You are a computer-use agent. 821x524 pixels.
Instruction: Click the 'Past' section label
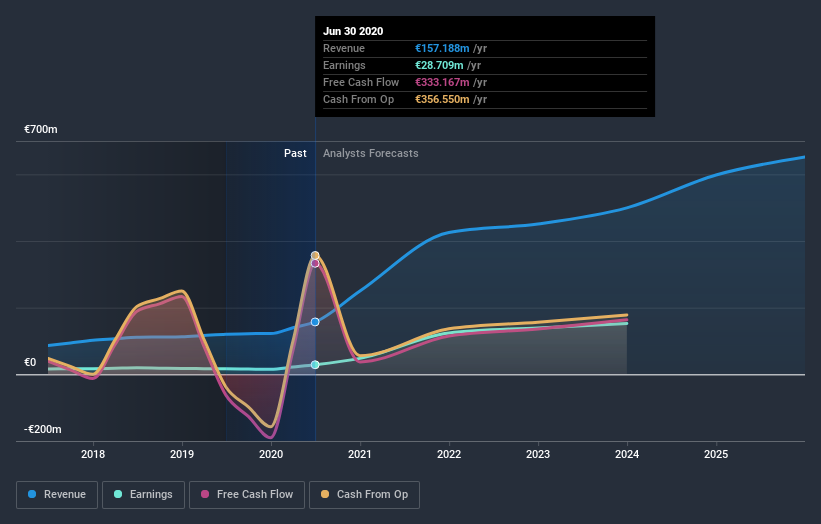[x=295, y=153]
